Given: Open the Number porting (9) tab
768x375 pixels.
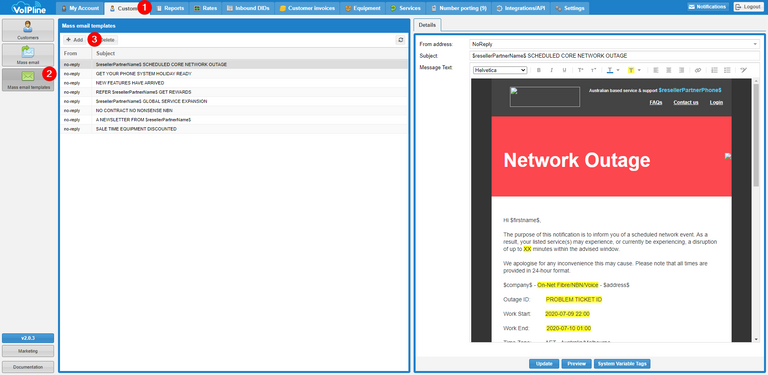Looking at the screenshot, I should click(x=458, y=8).
